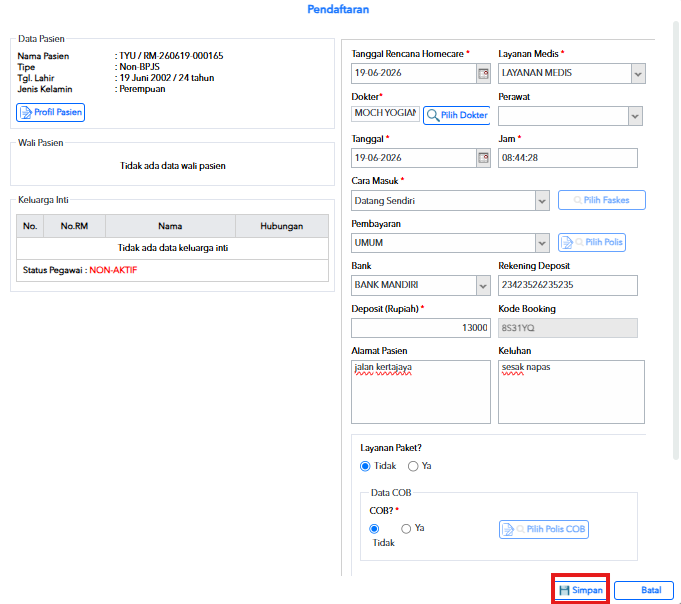This screenshot has height=604, width=681.
Task: Save the registration with Simpan
Action: [581, 590]
